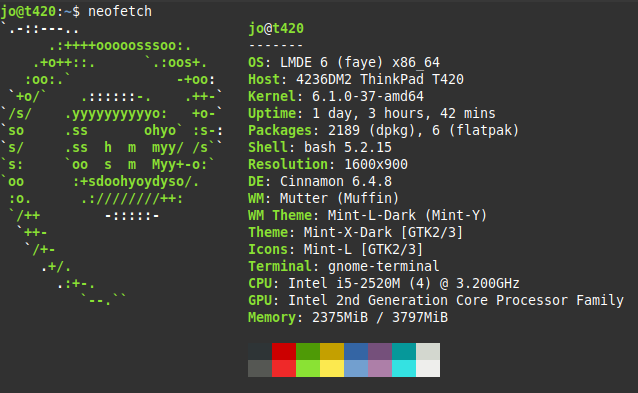
Task: Click ASCII logo line '.:++++ooooossoo:.'
Action: [120, 45]
